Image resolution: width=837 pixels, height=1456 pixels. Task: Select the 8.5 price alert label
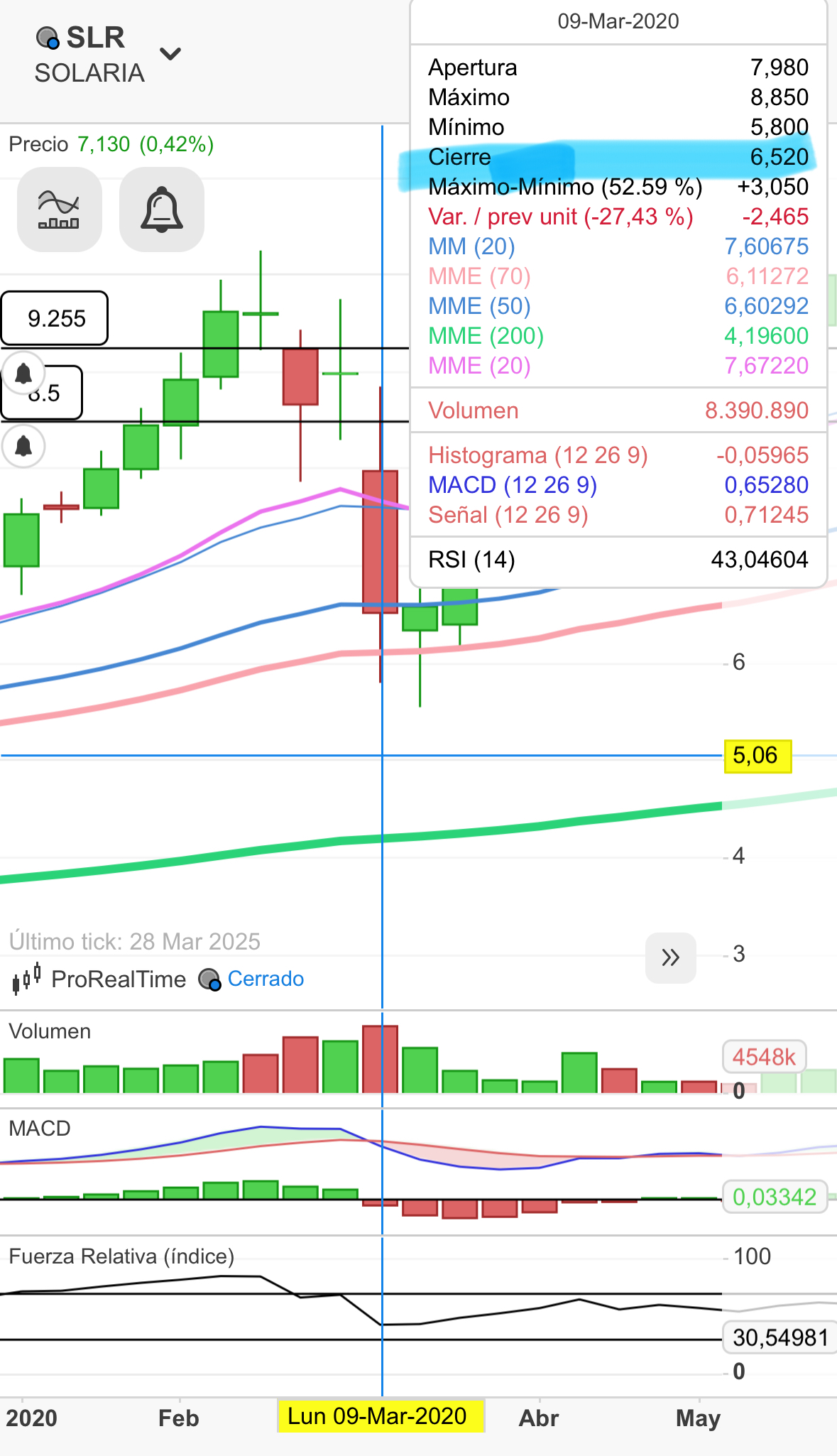coord(43,393)
